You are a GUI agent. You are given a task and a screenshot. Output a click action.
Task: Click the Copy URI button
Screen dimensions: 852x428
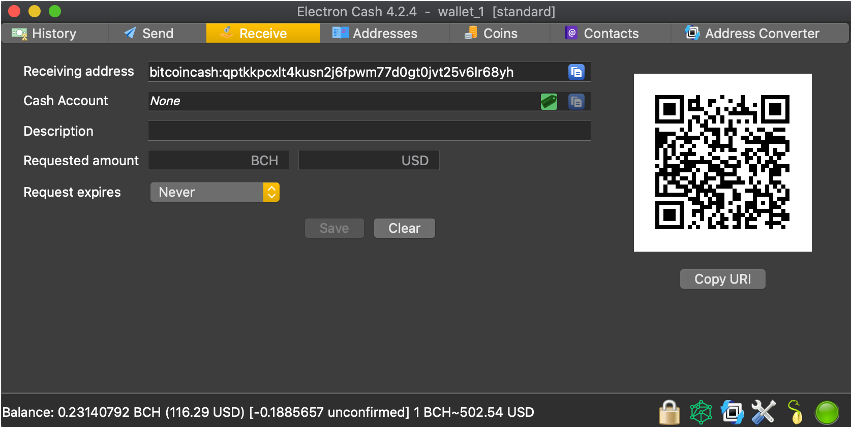pos(722,279)
